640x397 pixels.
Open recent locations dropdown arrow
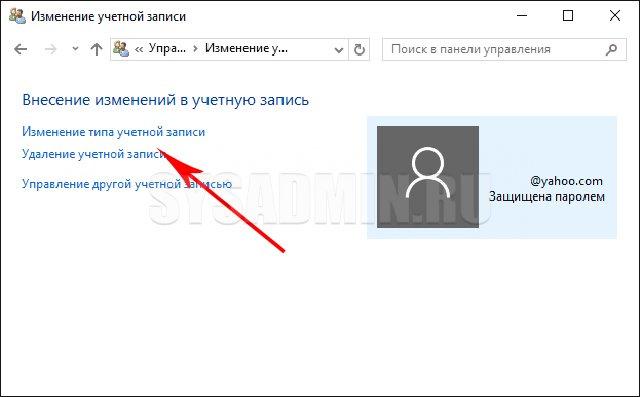(75, 49)
